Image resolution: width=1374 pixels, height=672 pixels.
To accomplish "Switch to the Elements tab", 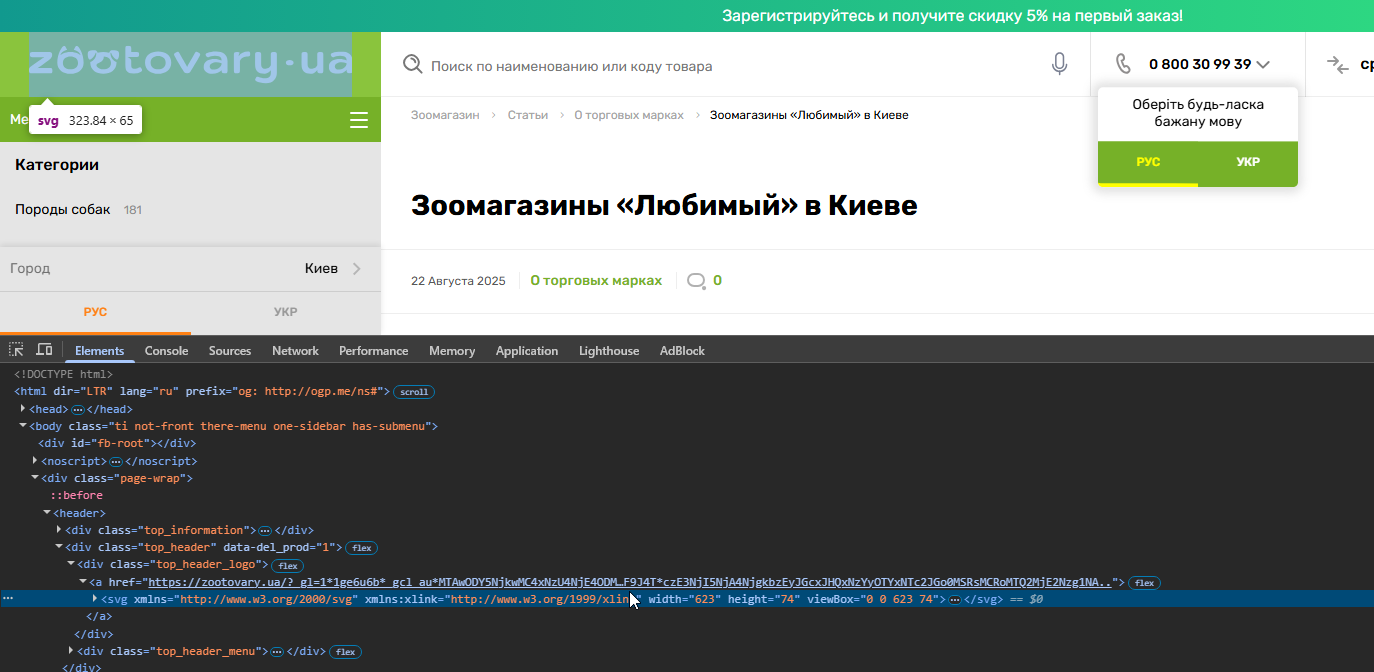I will click(99, 351).
